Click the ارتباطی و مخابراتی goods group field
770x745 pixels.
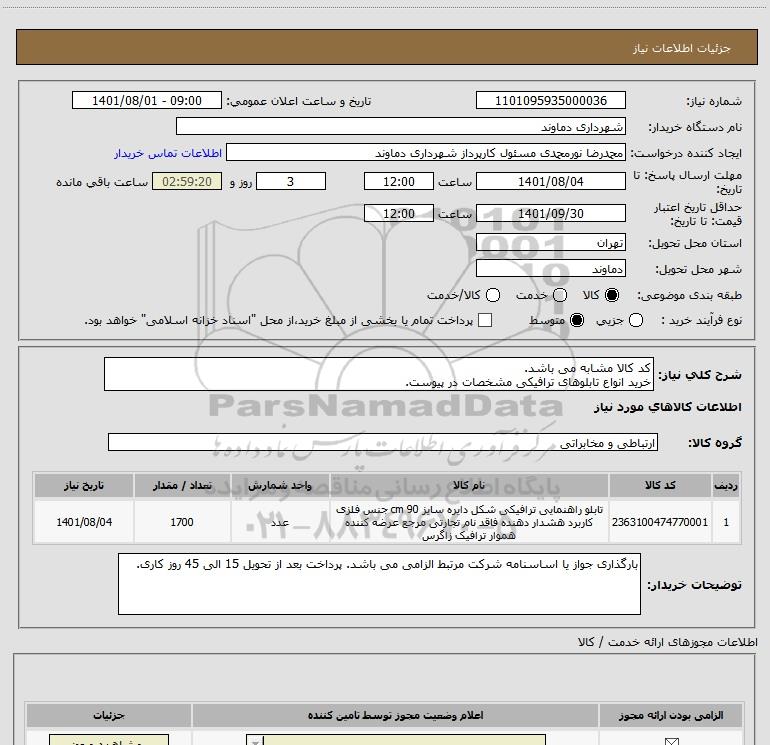pos(383,442)
